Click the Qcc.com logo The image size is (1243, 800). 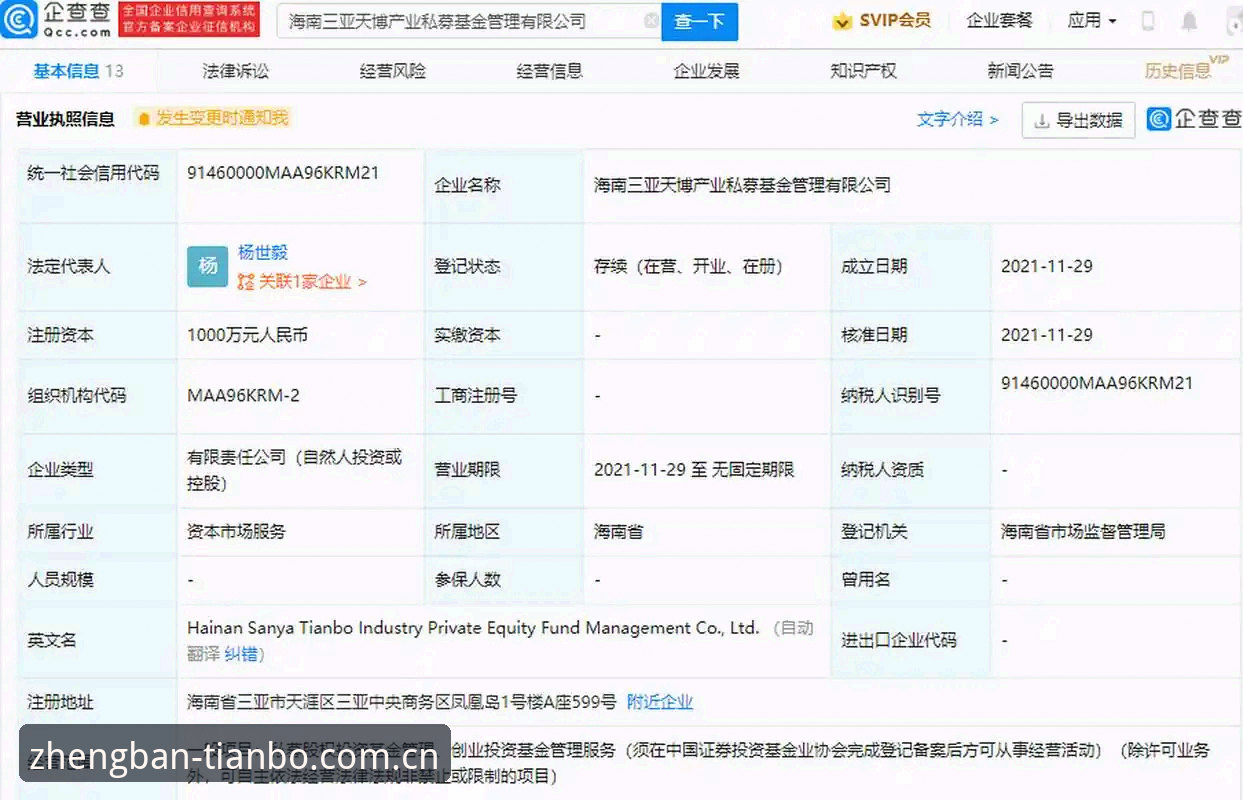(x=56, y=19)
